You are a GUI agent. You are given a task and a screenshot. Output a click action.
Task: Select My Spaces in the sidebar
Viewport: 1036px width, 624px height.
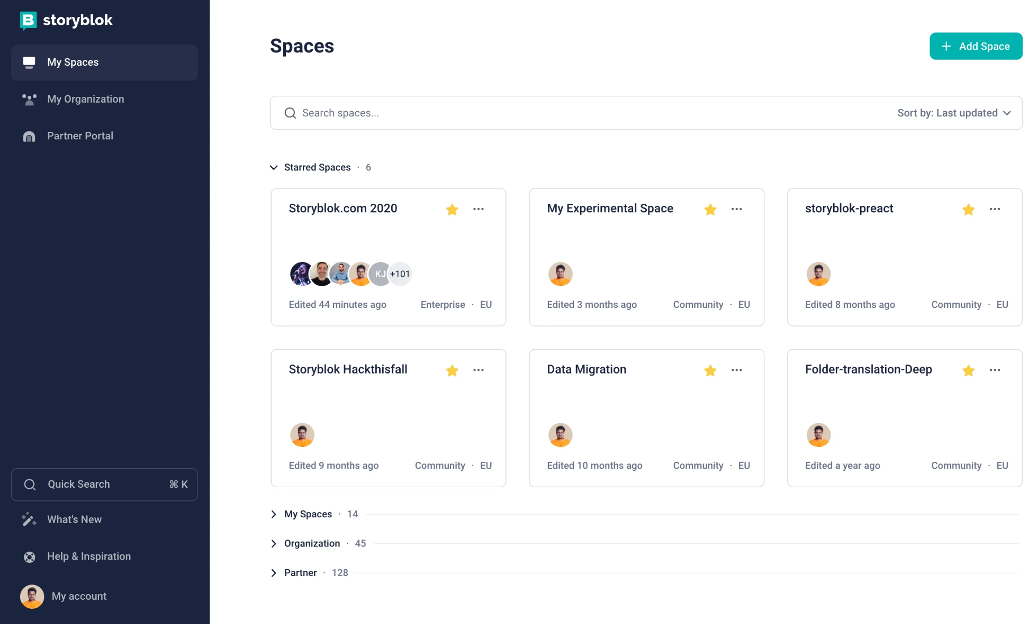tap(73, 62)
